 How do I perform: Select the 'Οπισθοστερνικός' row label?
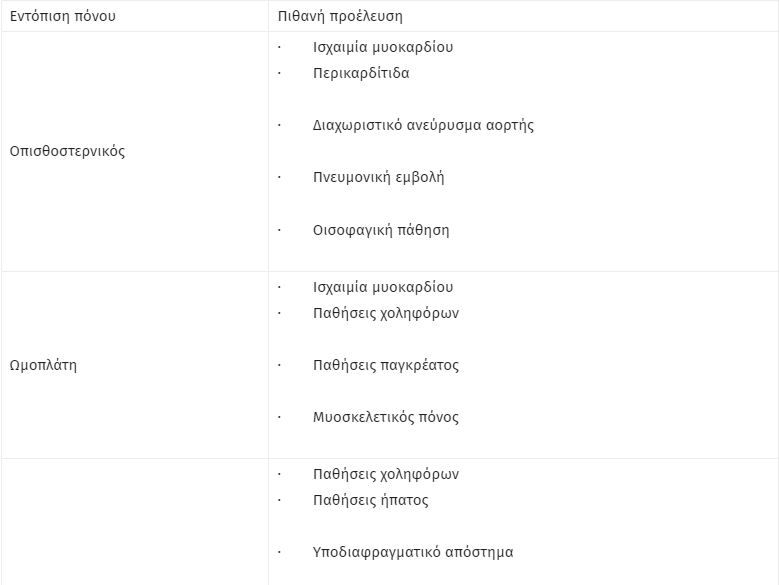[x=67, y=151]
